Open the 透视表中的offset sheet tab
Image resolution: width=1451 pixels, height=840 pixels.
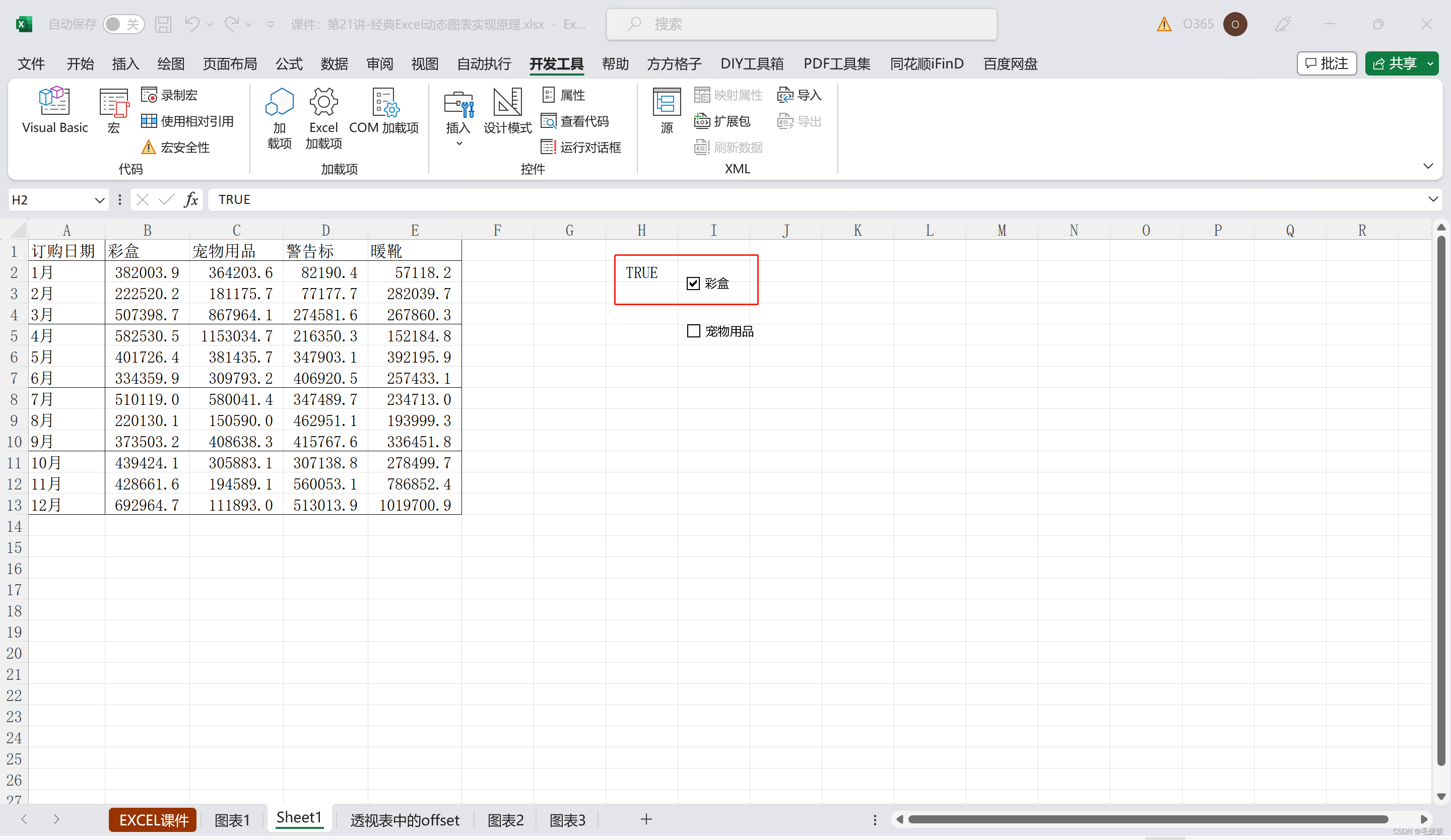point(405,819)
